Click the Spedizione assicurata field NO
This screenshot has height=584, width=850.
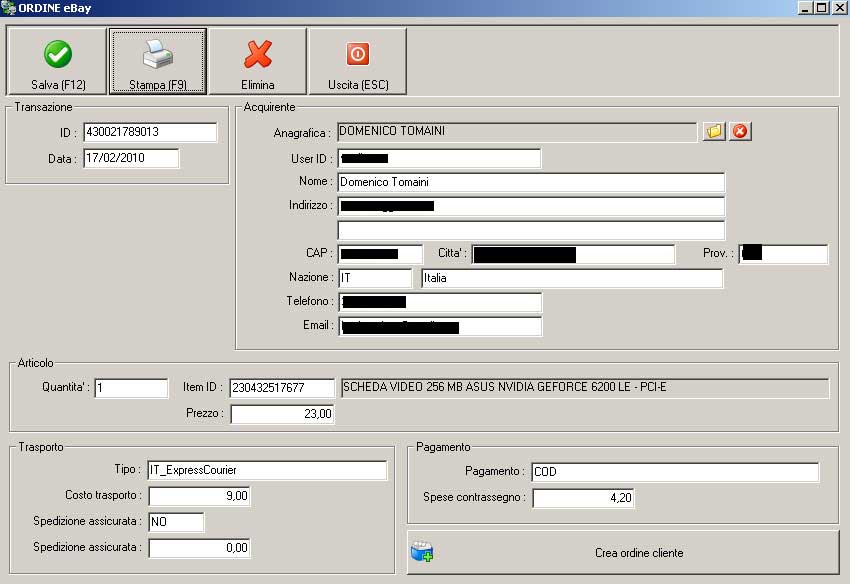tap(176, 522)
